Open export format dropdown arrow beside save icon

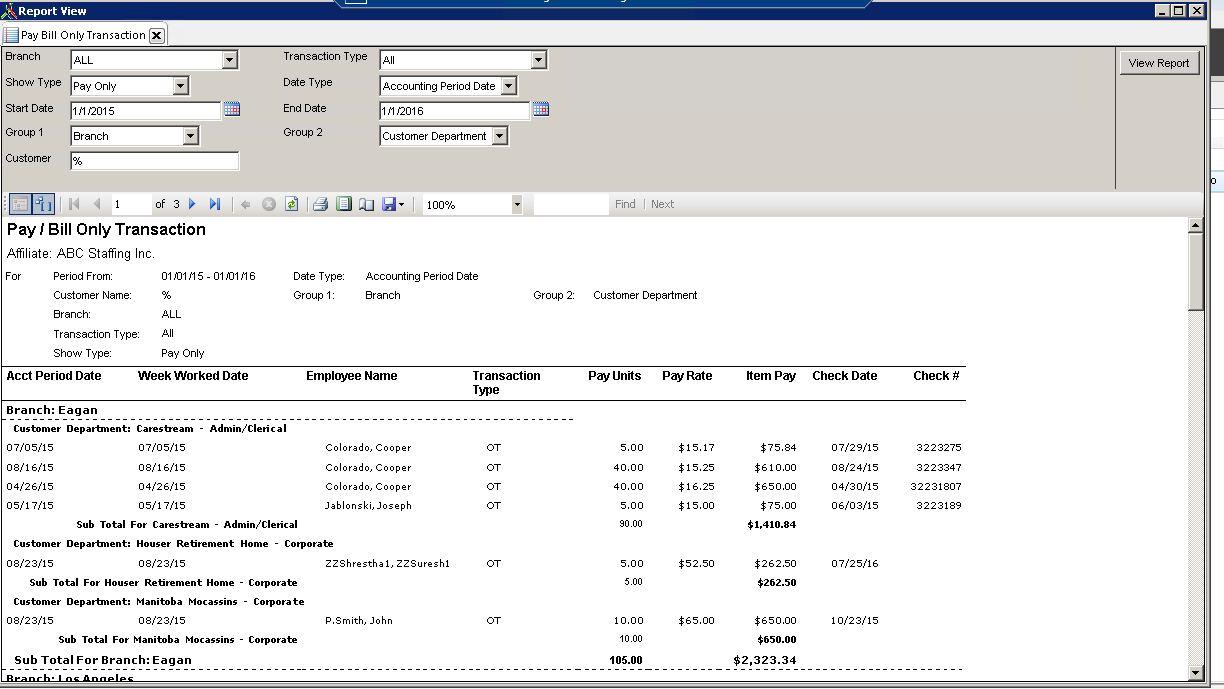[x=401, y=204]
